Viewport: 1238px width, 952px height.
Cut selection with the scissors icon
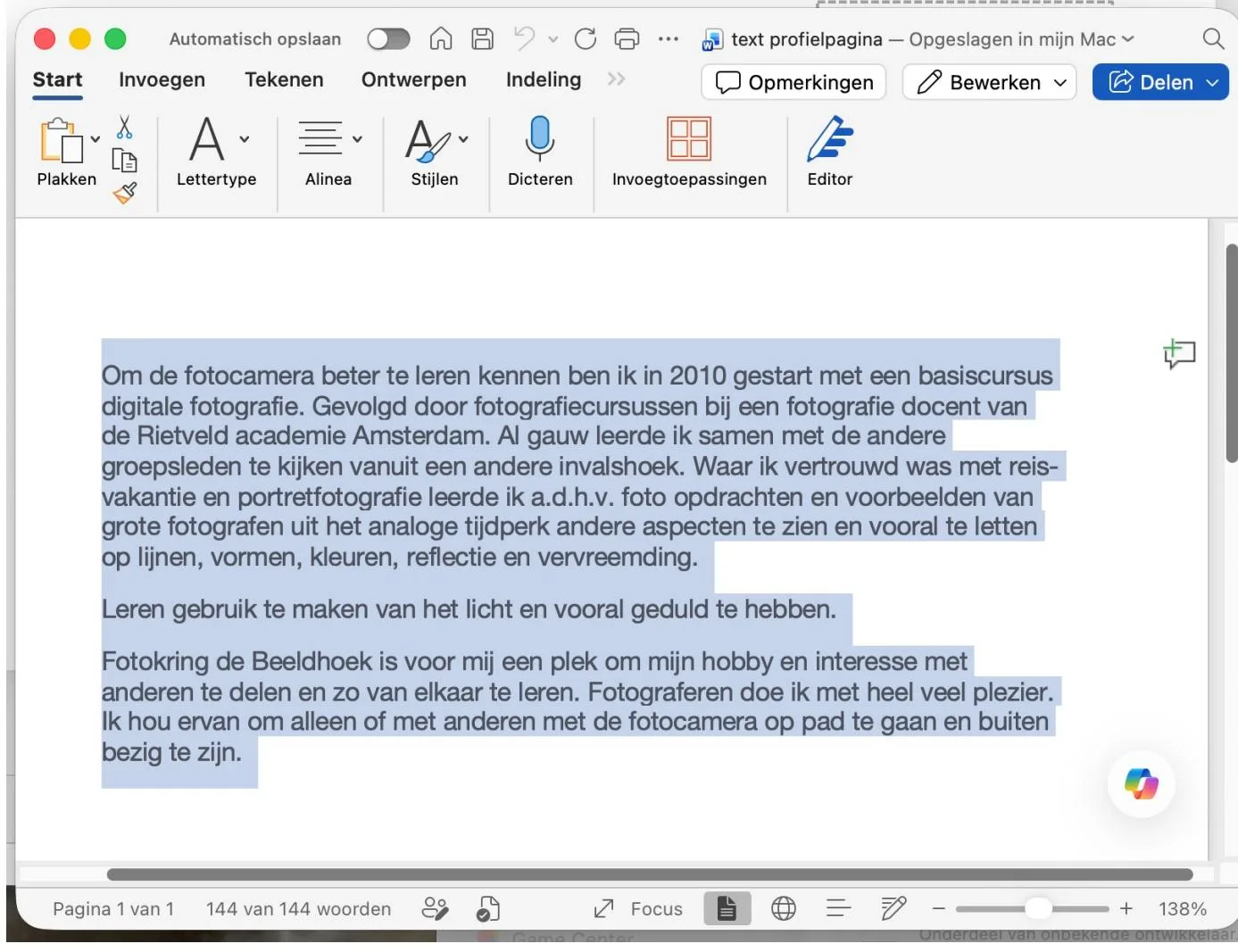pos(125,128)
